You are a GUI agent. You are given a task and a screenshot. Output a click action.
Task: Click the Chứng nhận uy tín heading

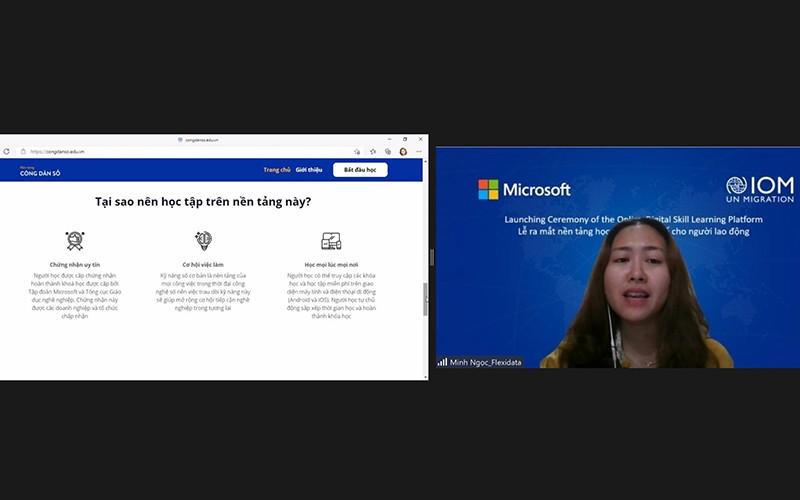[x=74, y=265]
